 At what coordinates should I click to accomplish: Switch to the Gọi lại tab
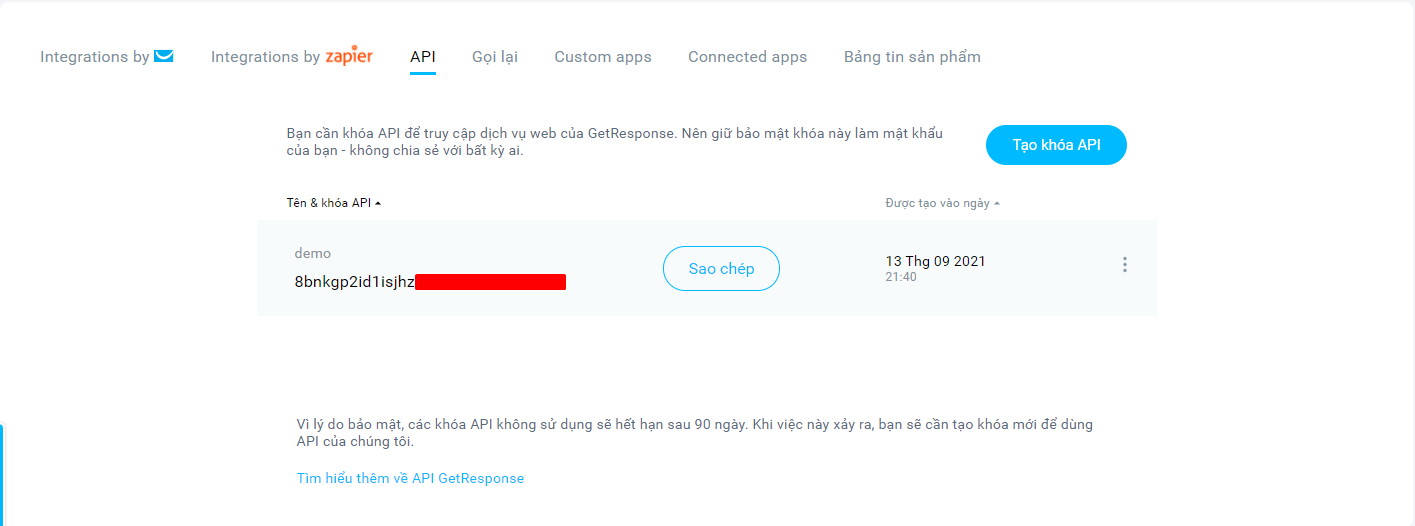coord(495,57)
